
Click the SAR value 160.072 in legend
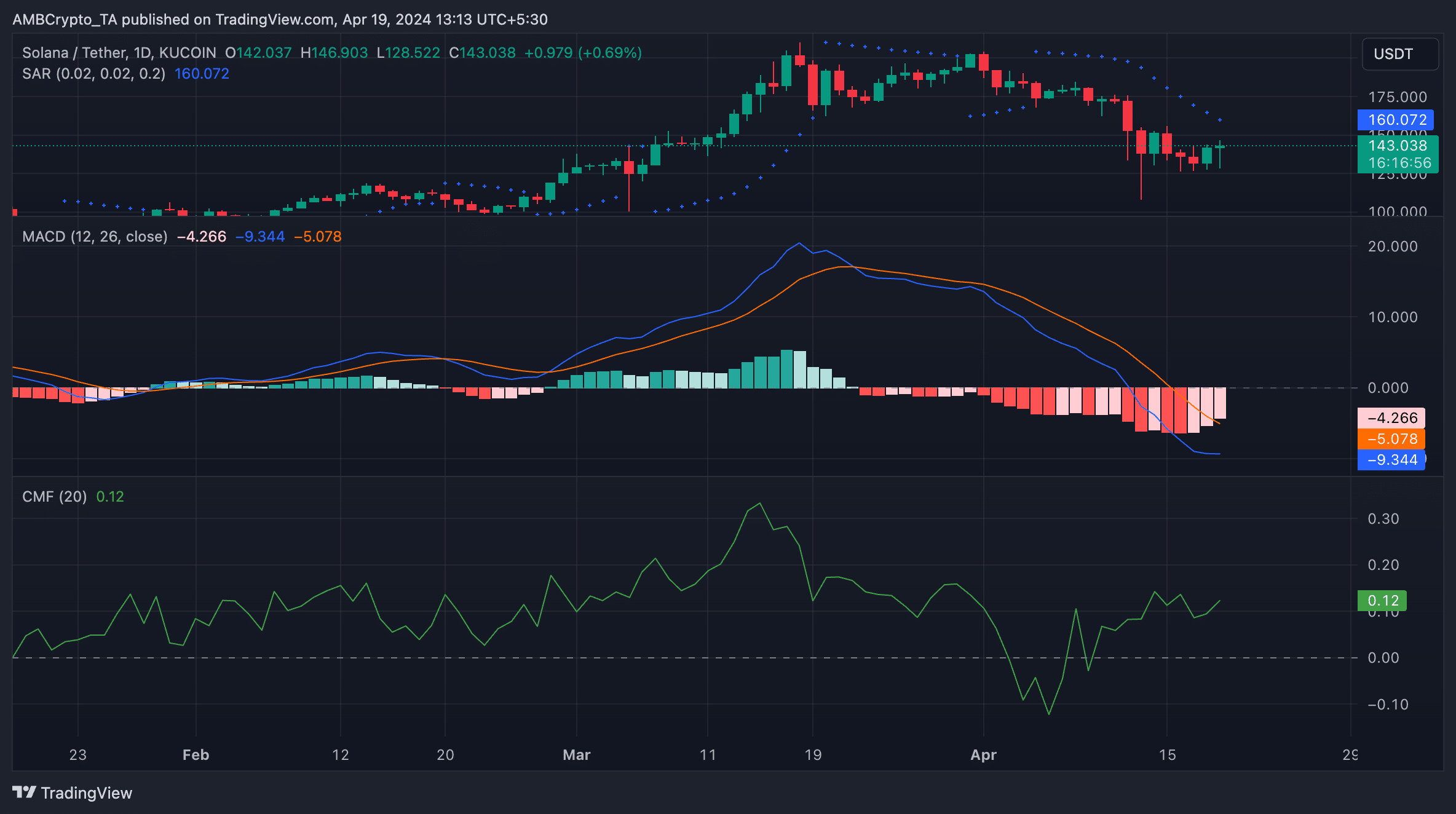pyautogui.click(x=202, y=74)
